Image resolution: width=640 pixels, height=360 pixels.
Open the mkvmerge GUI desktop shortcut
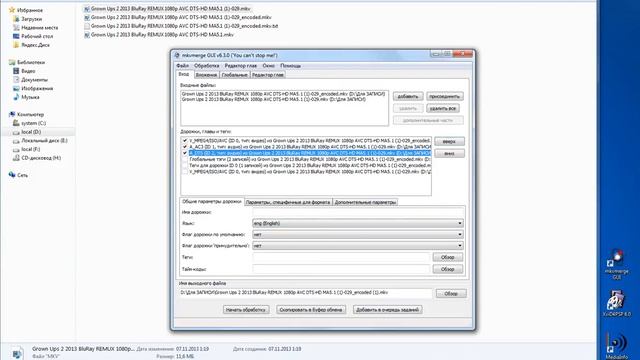(x=616, y=264)
